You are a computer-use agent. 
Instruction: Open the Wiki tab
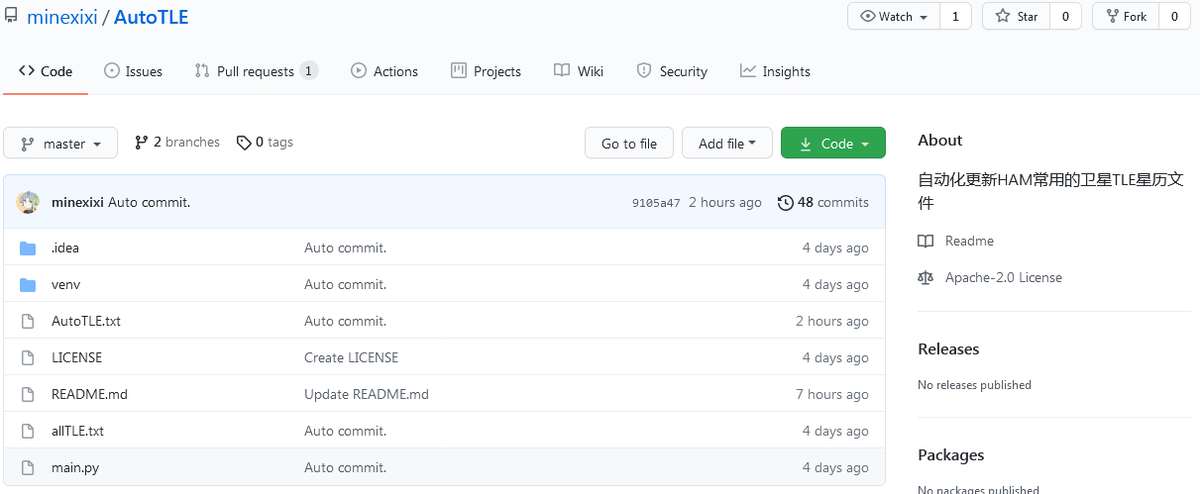[x=579, y=71]
